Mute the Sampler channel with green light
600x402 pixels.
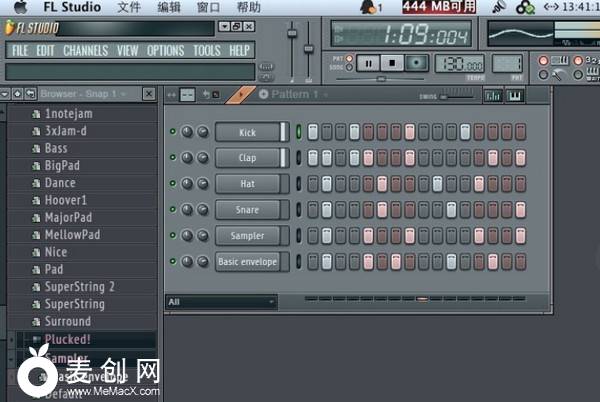click(x=173, y=235)
